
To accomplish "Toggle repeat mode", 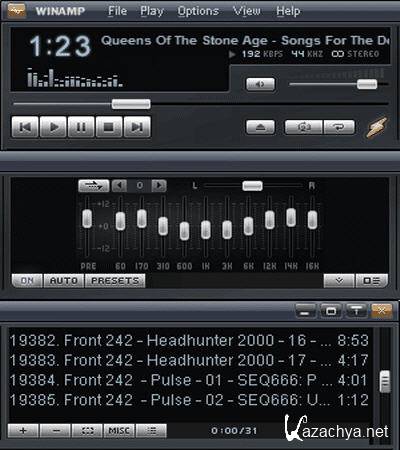I will pyautogui.click(x=339, y=127).
